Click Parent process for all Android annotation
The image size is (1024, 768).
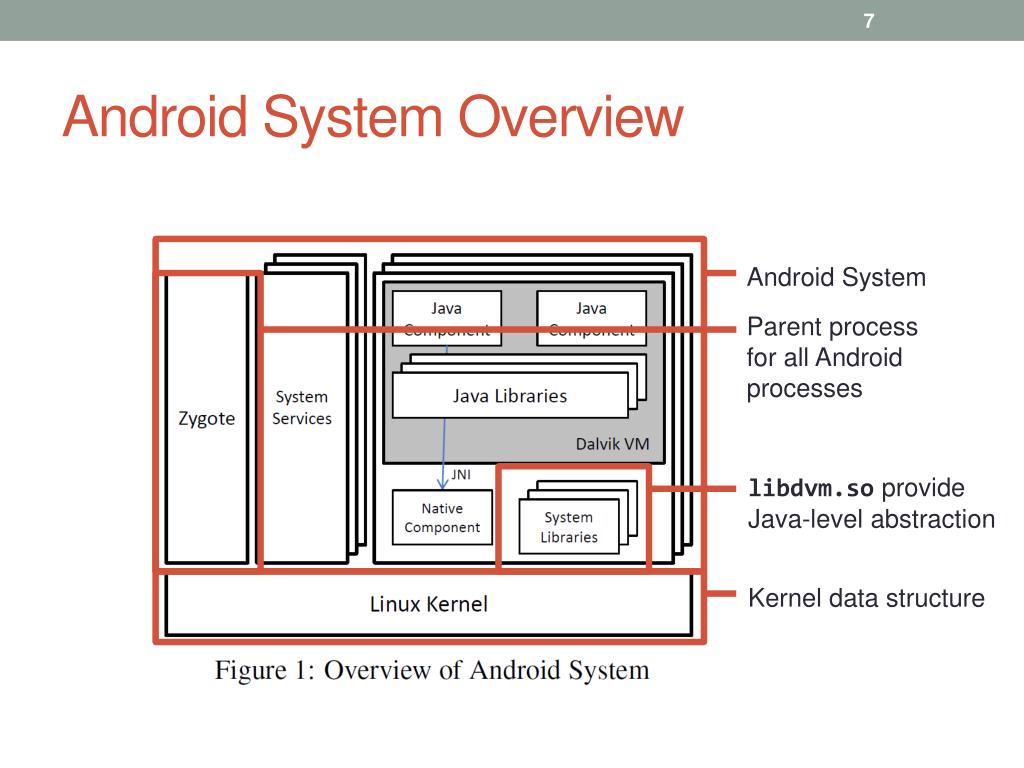coord(832,357)
